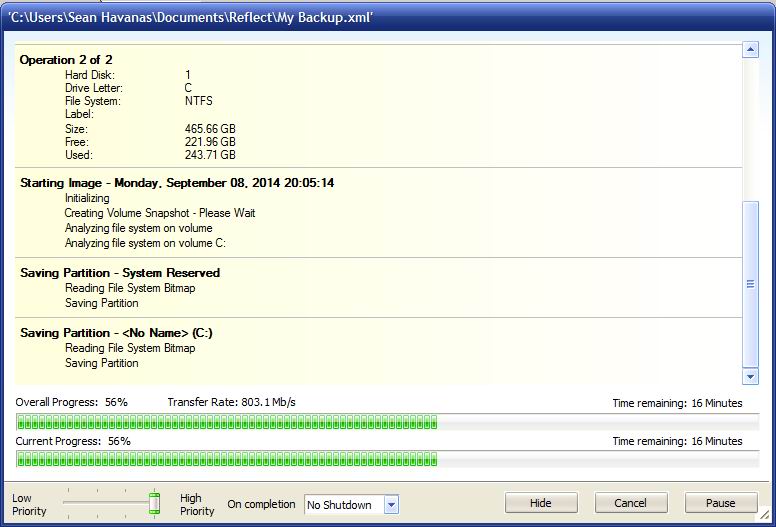
Task: Click the log scrollbar up arrow
Action: [x=750, y=49]
